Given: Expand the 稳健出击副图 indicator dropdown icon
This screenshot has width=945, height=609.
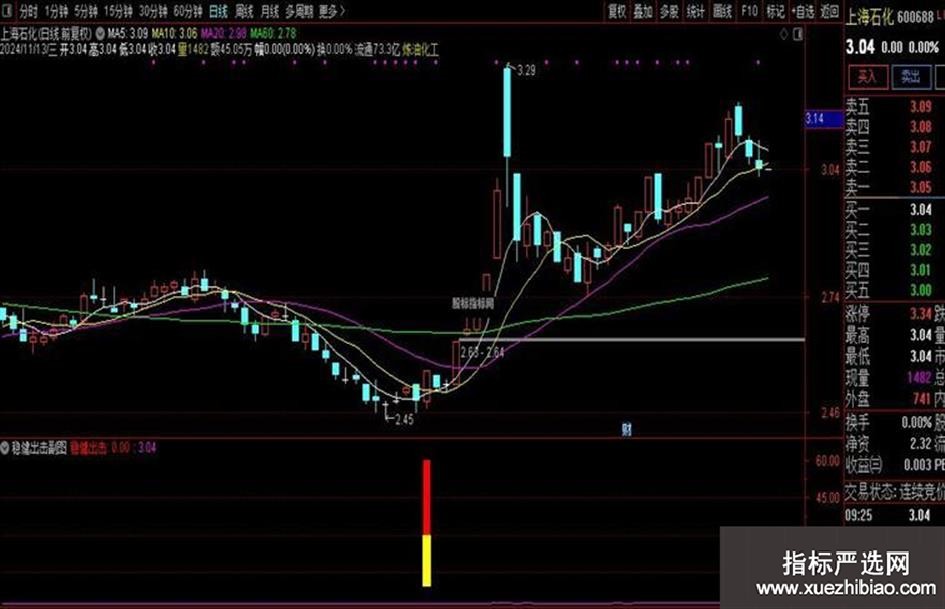Looking at the screenshot, I should (5, 448).
